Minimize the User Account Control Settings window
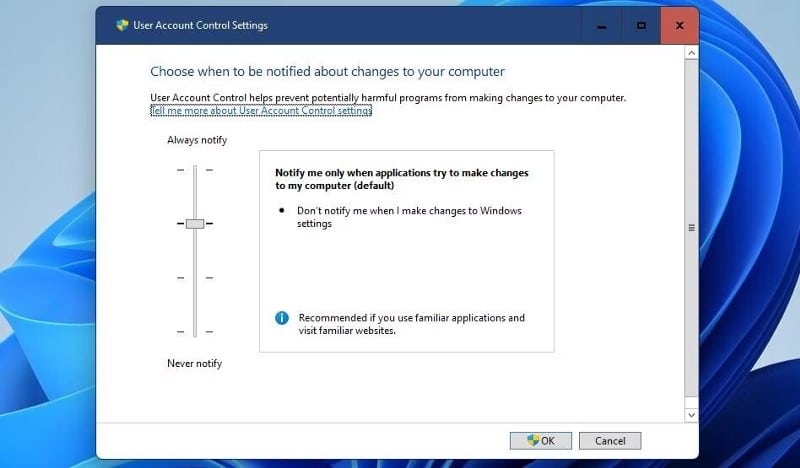800x468 pixels. [x=602, y=26]
